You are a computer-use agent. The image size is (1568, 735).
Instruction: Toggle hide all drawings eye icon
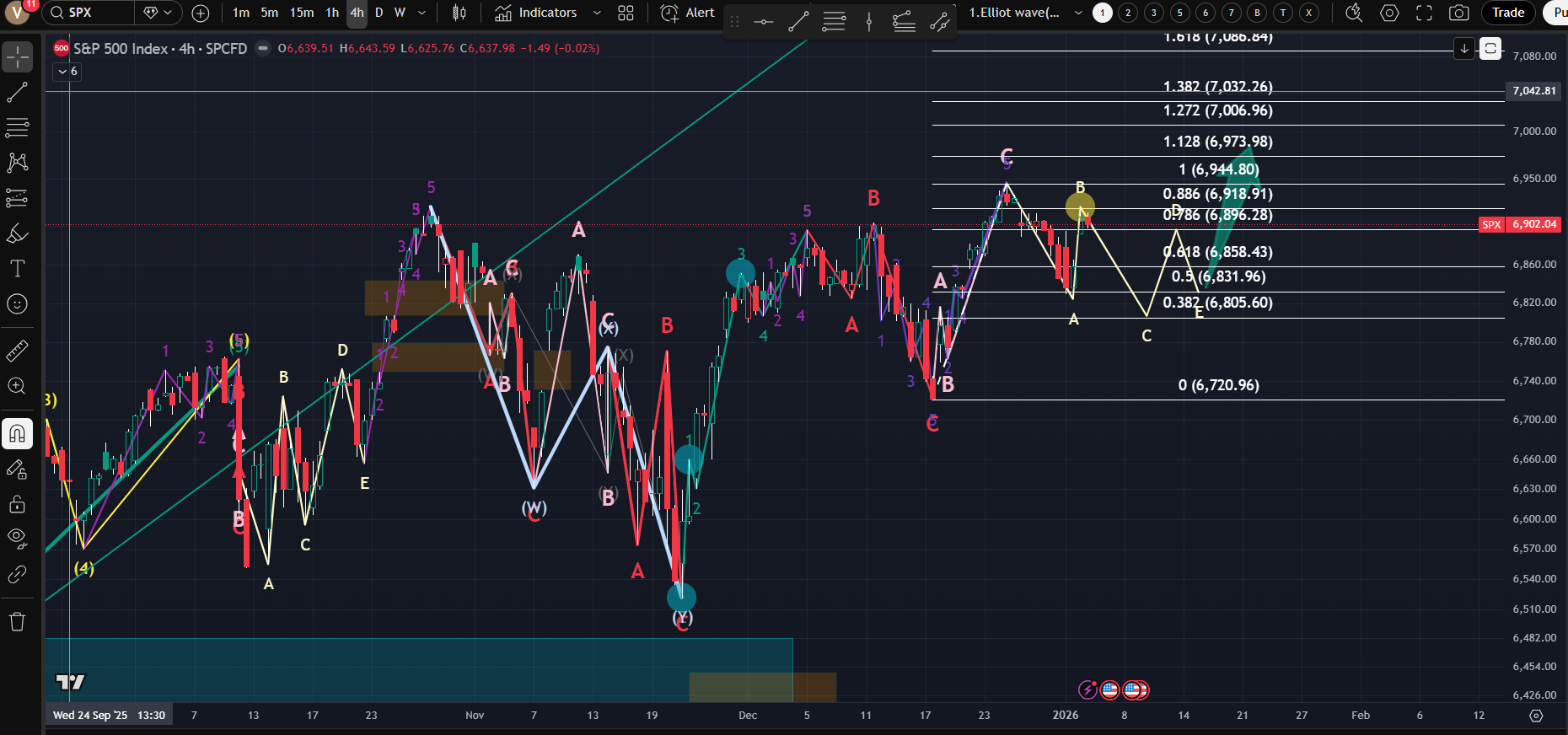[x=17, y=538]
